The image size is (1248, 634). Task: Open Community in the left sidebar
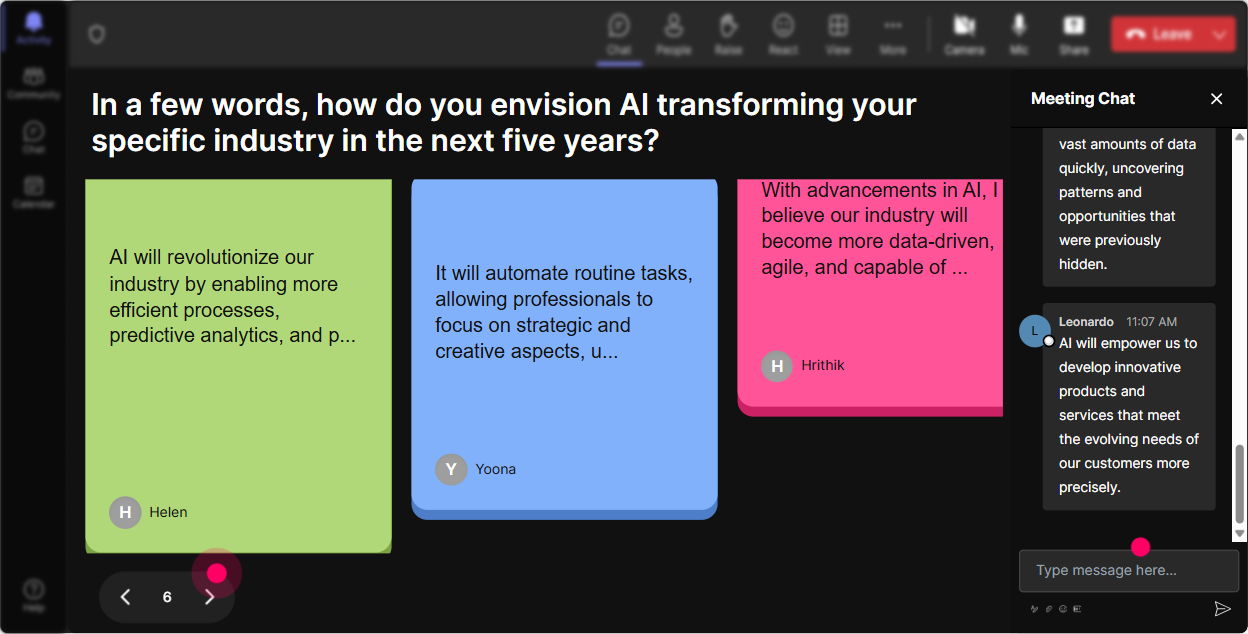tap(33, 83)
